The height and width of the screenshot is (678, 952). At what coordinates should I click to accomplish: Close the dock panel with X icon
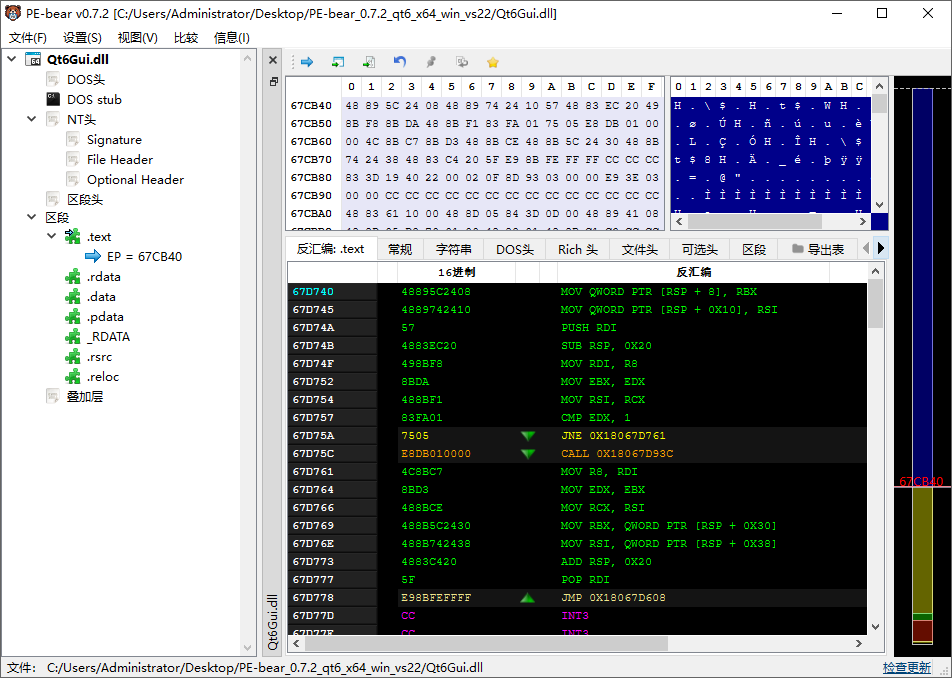pyautogui.click(x=273, y=60)
